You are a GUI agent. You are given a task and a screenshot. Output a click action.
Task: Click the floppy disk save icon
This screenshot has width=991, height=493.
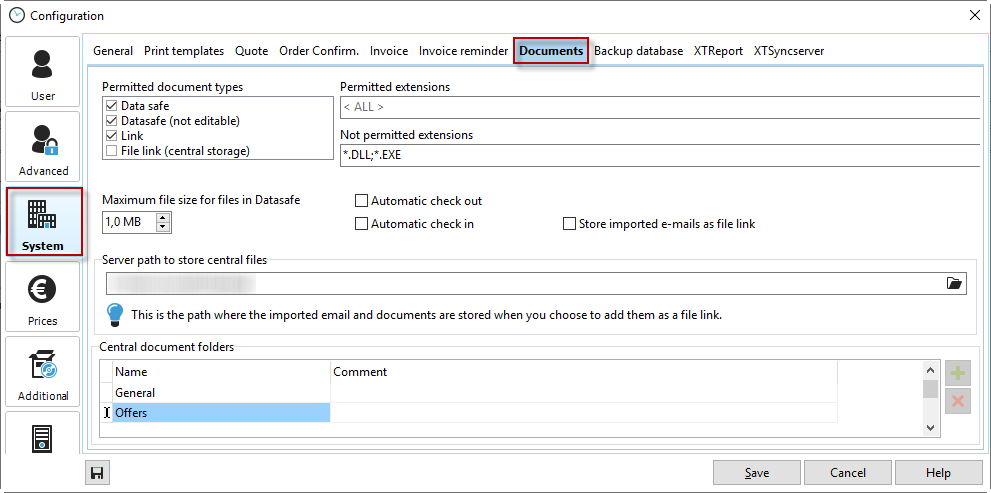click(97, 473)
